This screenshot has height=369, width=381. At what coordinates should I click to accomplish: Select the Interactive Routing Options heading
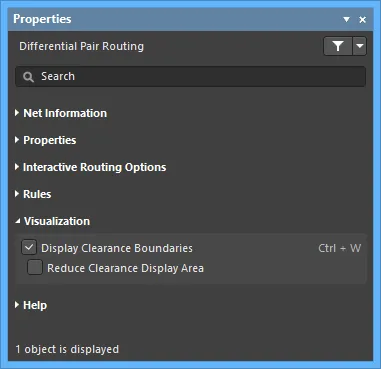click(x=94, y=167)
